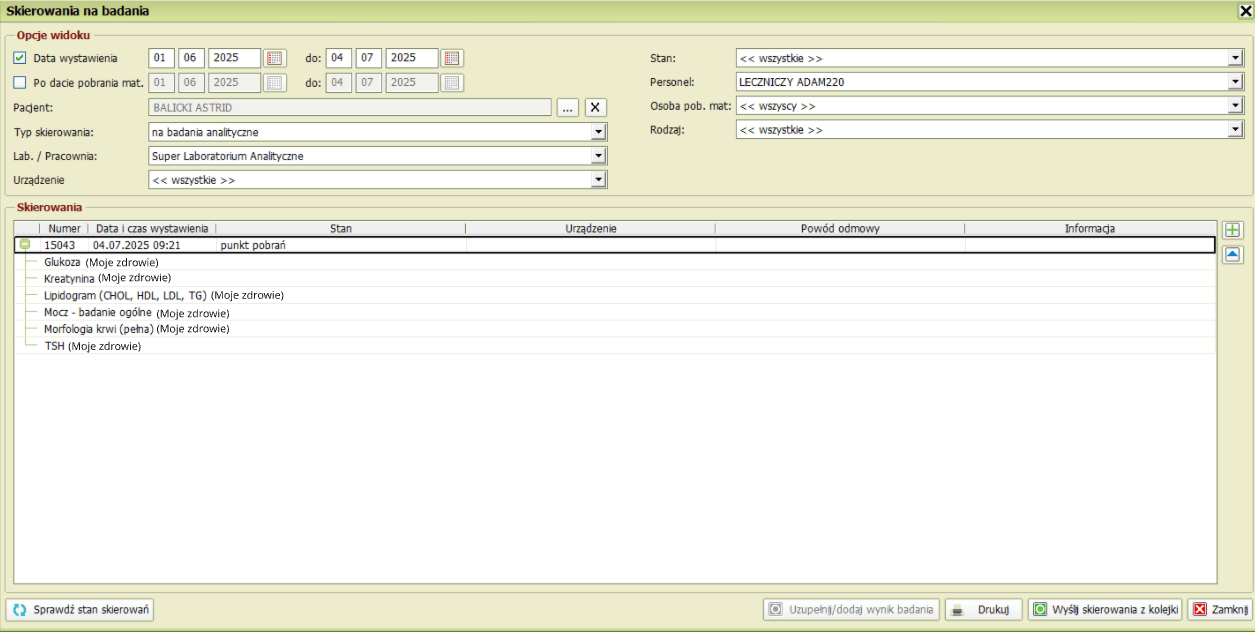Open calendar picker for end issue date
Screen dimensions: 1255x633
tap(453, 58)
